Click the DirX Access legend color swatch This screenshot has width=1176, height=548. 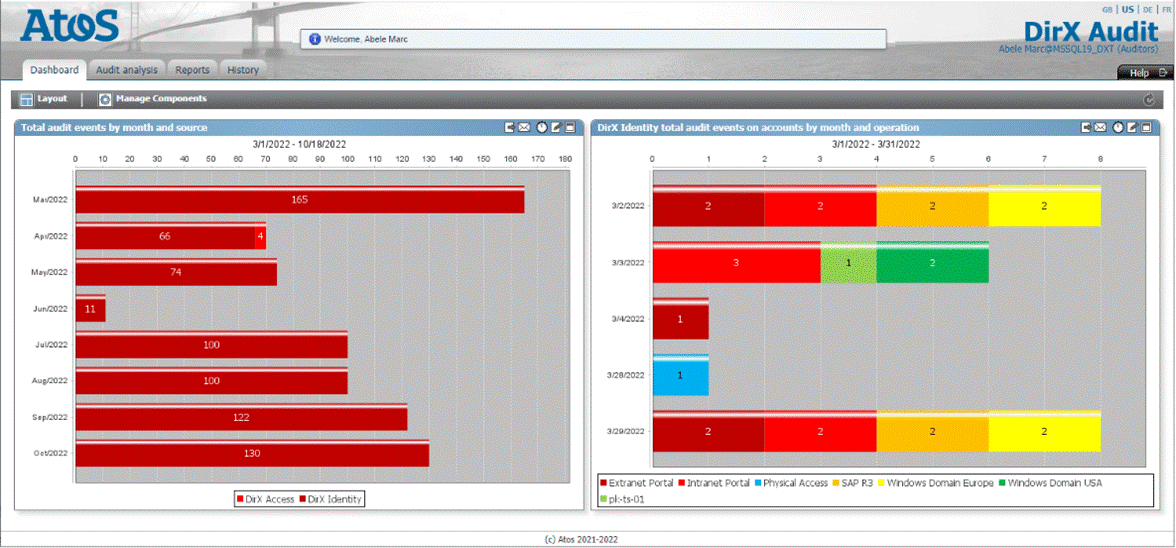240,498
